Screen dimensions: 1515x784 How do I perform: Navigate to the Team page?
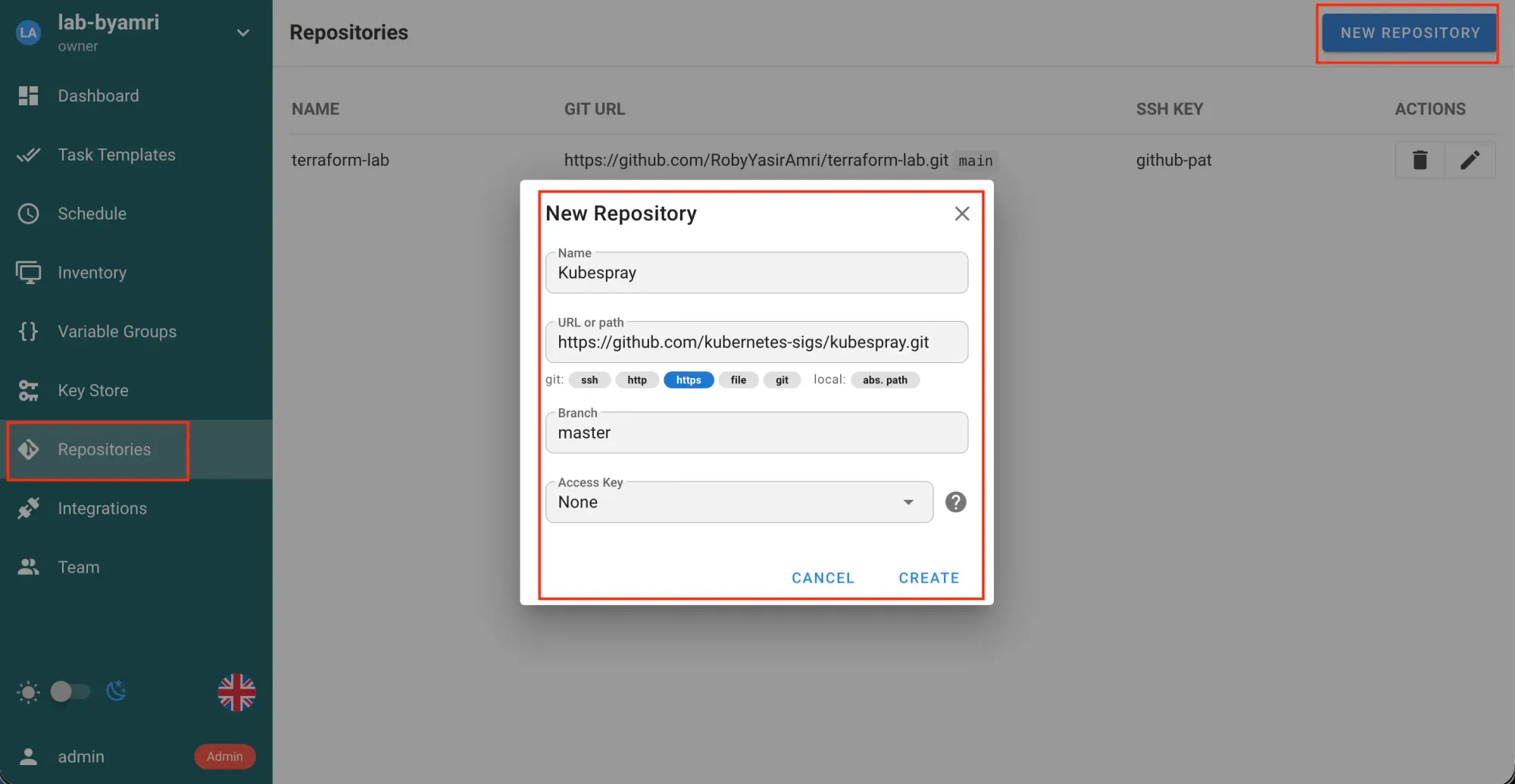coord(78,567)
